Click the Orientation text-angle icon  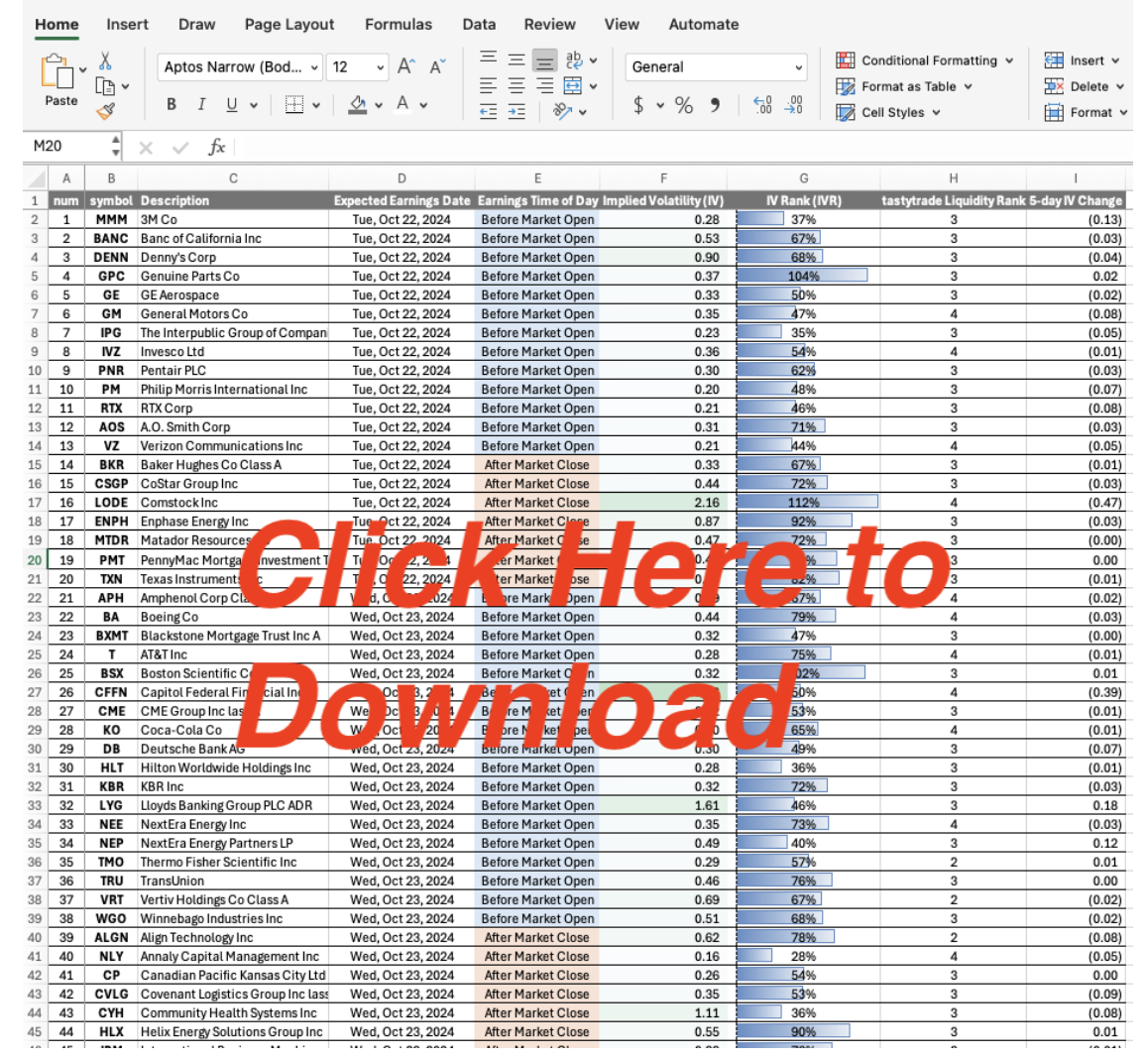pyautogui.click(x=561, y=111)
